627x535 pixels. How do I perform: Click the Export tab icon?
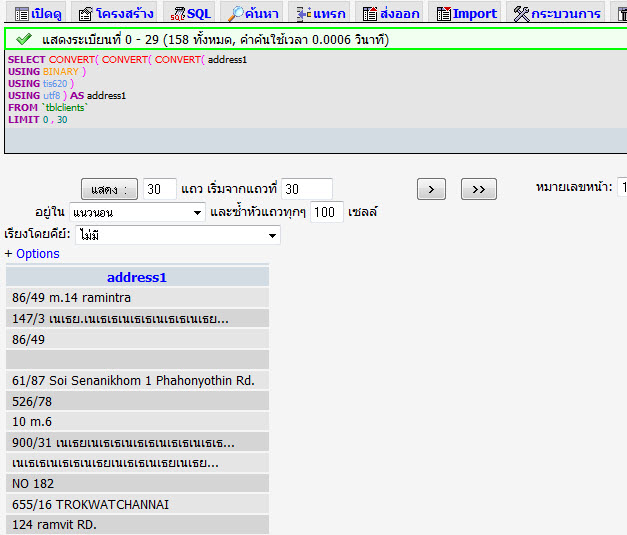point(370,14)
